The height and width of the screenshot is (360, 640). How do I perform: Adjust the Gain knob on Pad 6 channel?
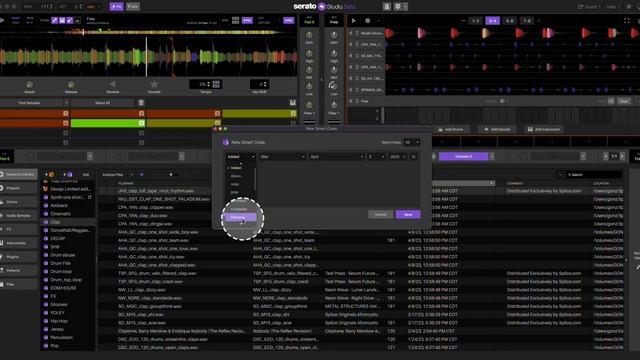(309, 36)
